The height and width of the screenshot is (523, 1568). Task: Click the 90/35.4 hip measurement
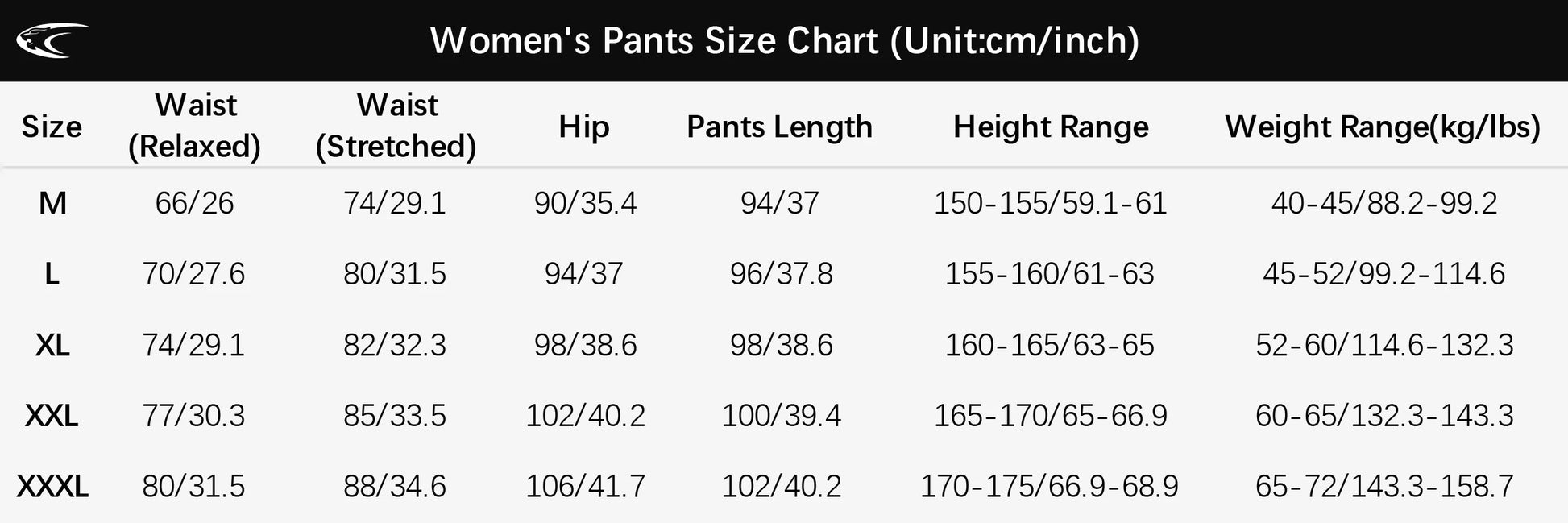click(585, 203)
